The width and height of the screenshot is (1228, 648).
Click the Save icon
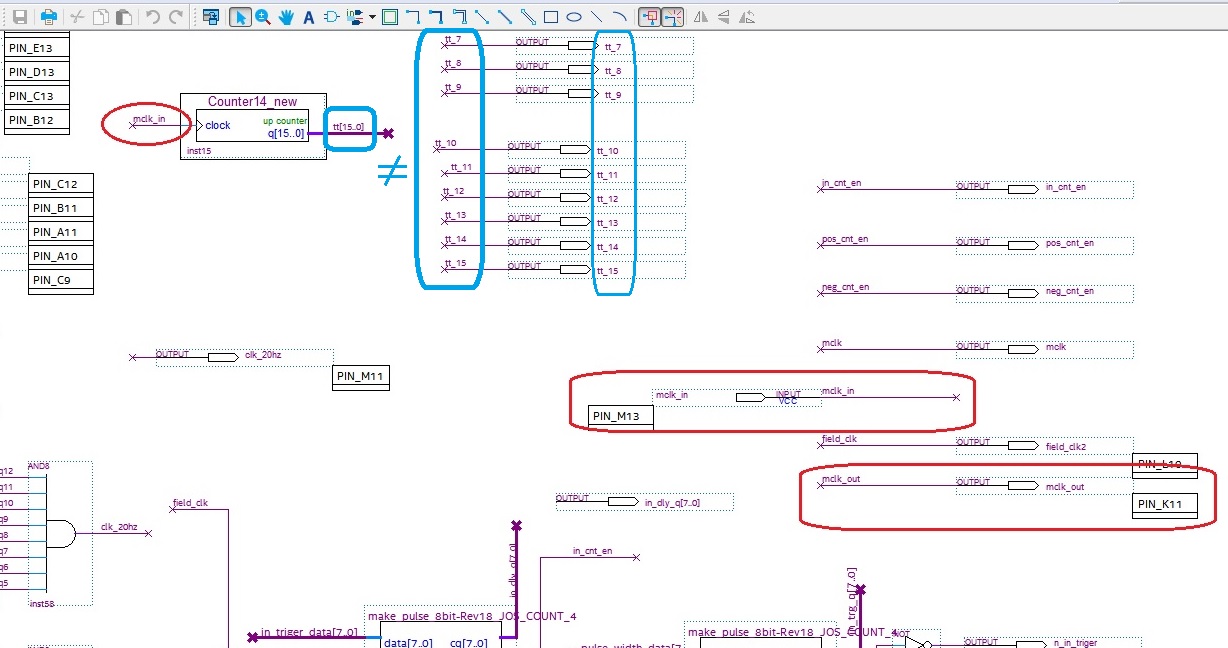click(19, 17)
